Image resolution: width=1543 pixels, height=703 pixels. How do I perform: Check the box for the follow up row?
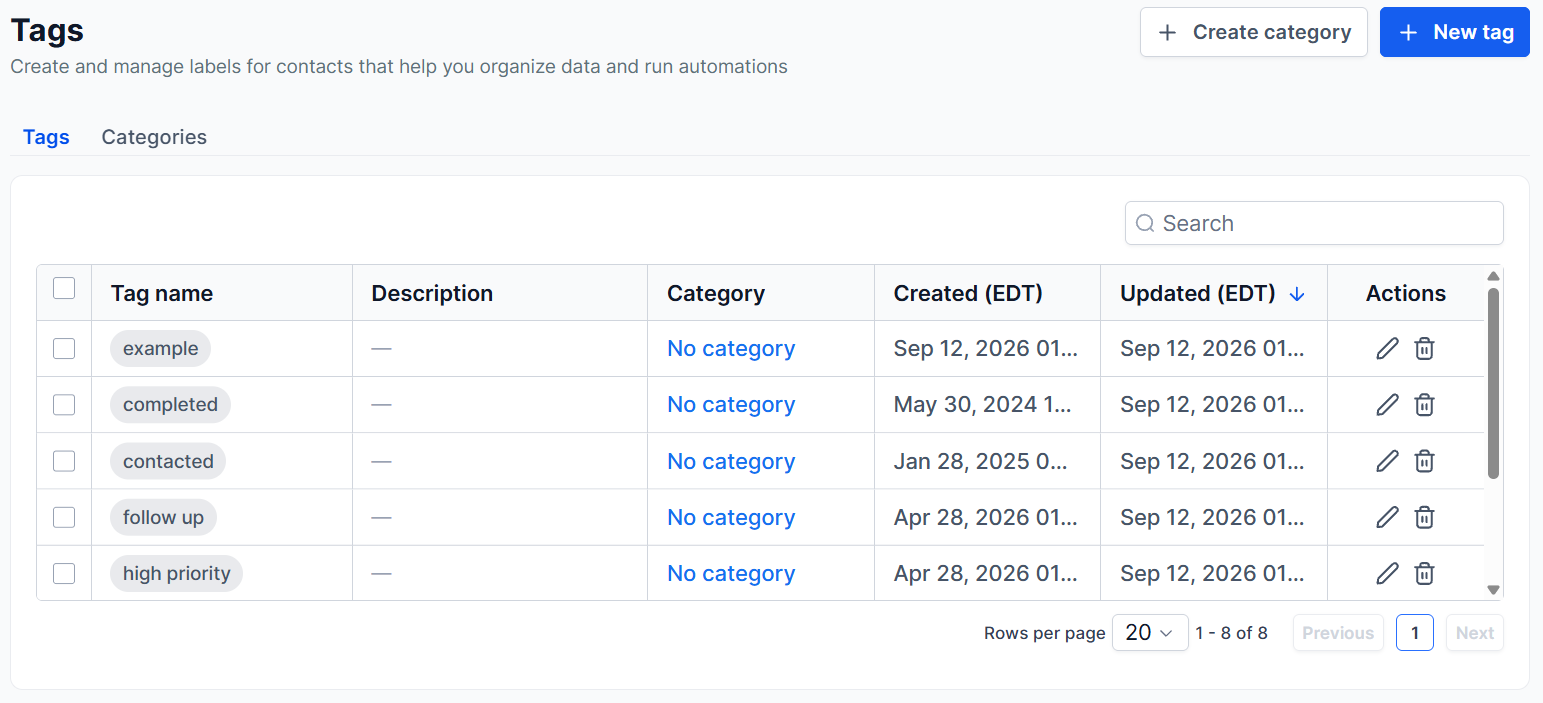point(64,517)
